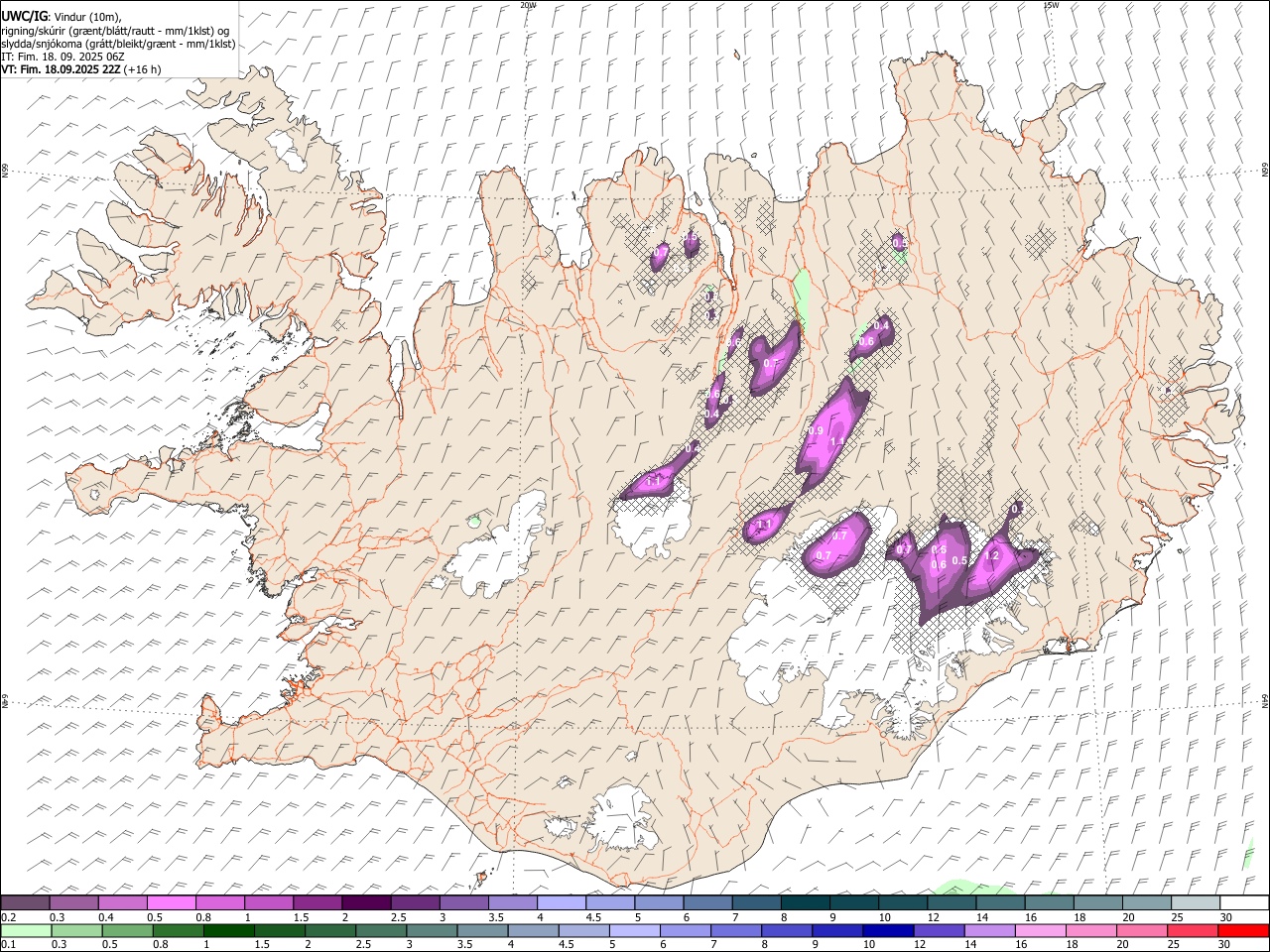The width and height of the screenshot is (1270, 952).
Task: Select dark teal top swatch between 8 and 9
Action: pos(806,903)
